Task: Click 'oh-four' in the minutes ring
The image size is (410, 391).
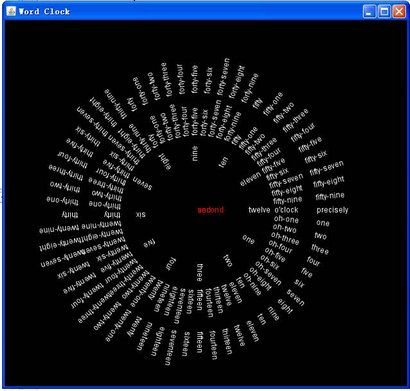Action: click(x=280, y=247)
